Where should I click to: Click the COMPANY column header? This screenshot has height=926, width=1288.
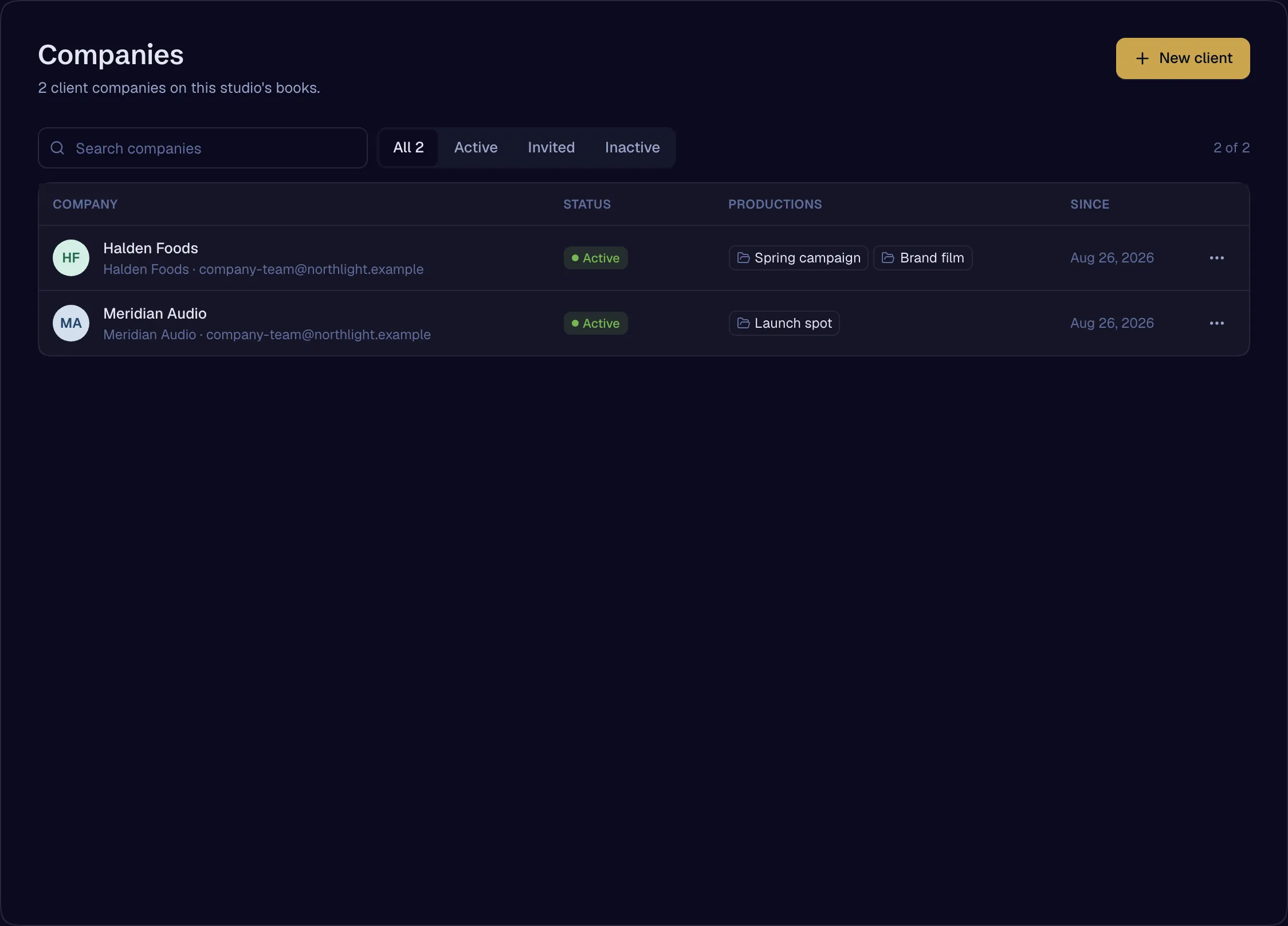pyautogui.click(x=85, y=205)
